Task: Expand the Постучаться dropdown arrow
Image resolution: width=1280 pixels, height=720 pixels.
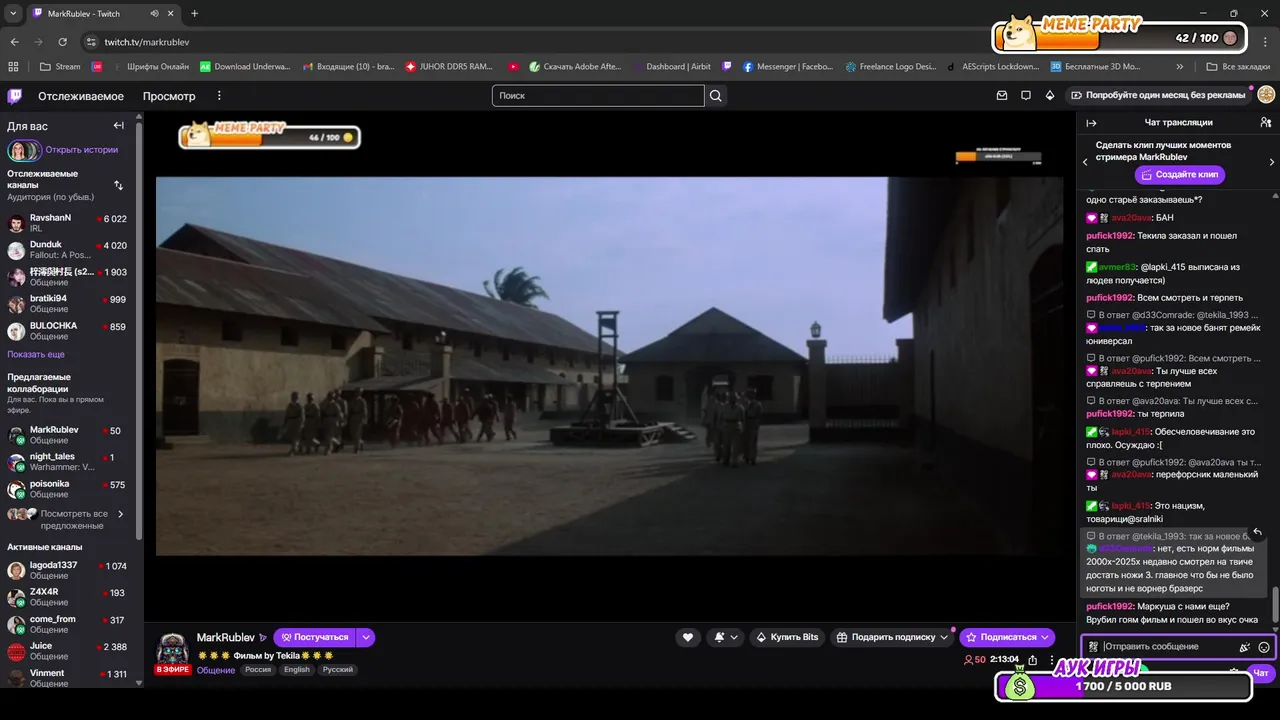Action: [366, 637]
